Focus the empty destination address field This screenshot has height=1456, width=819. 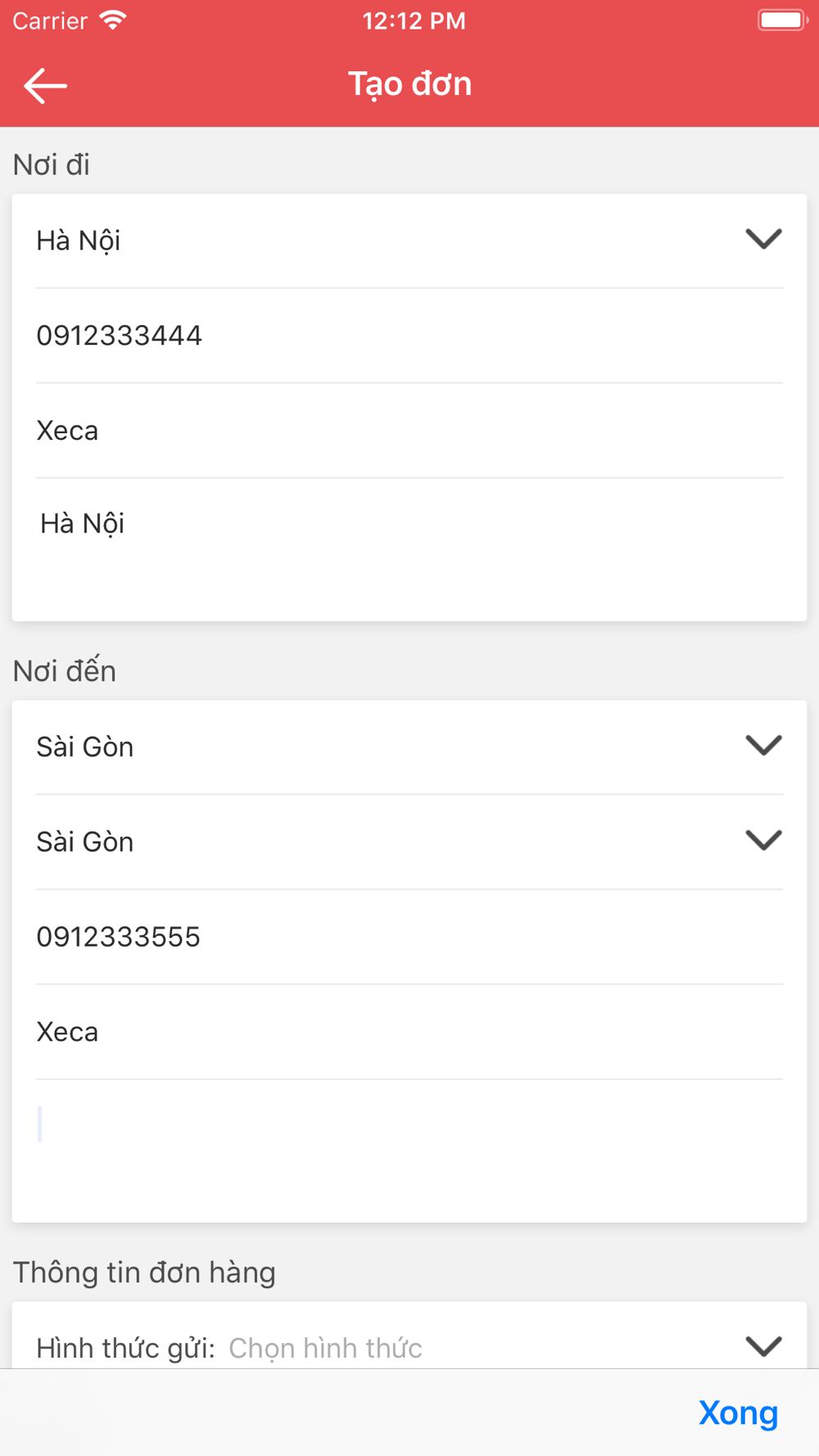409,1151
